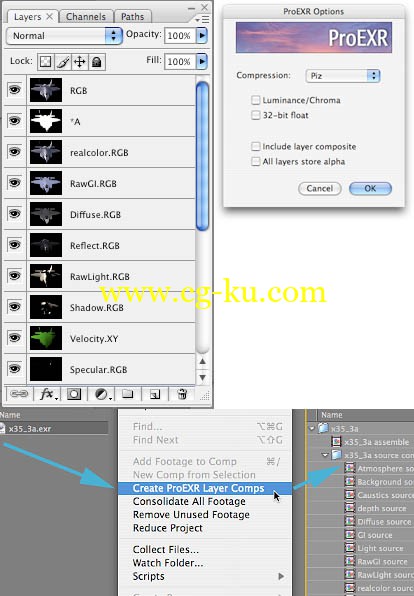Click the new layer icon
Screen dimensions: 414x596
coord(155,395)
